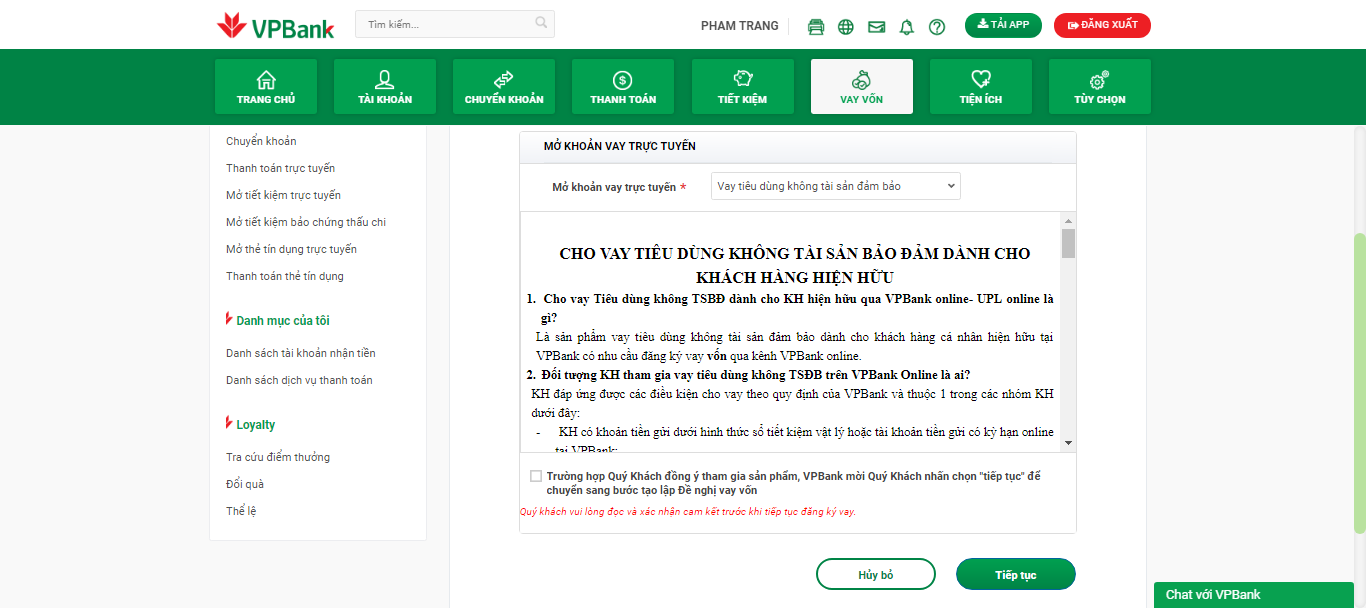The height and width of the screenshot is (608, 1366).
Task: Open Mở tiết kiệm trực tuyến link
Action: (283, 195)
